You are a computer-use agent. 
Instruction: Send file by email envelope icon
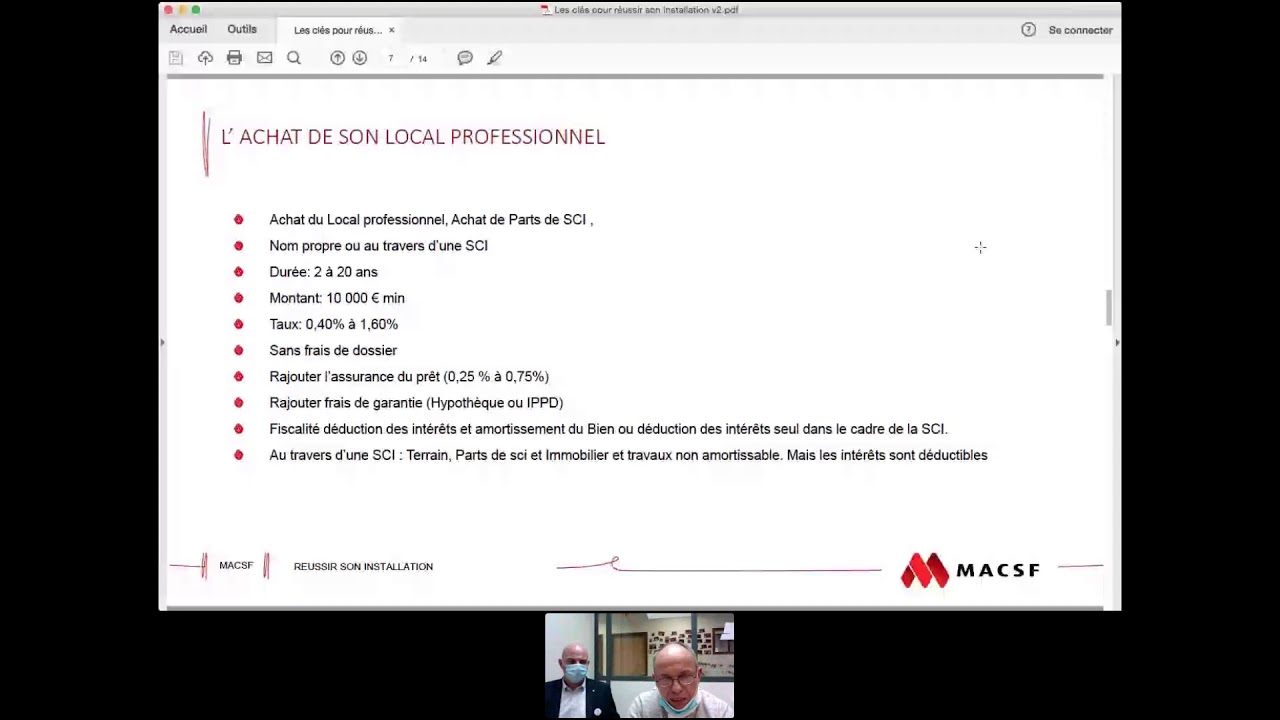pyautogui.click(x=264, y=58)
